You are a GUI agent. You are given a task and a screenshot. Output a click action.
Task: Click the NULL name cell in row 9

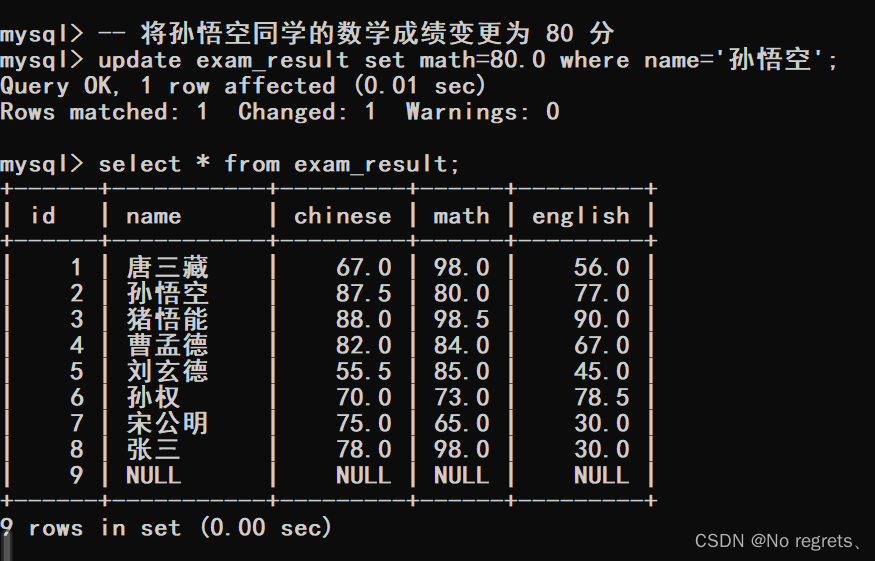154,475
